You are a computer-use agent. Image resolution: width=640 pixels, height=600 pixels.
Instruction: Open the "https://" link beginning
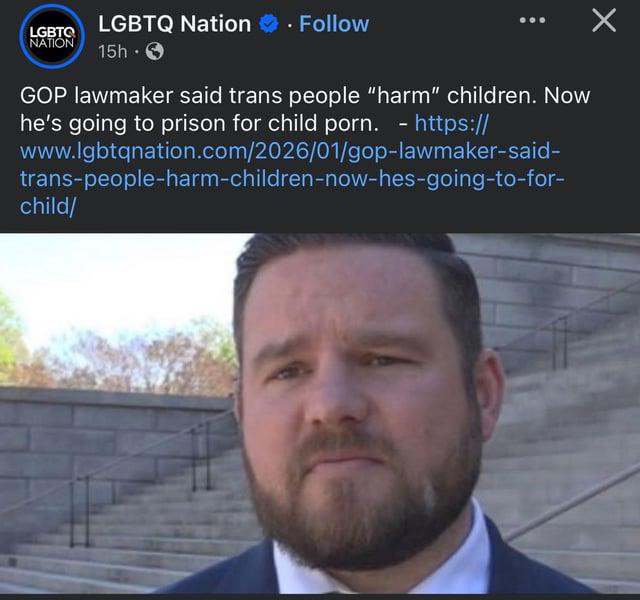pos(451,123)
